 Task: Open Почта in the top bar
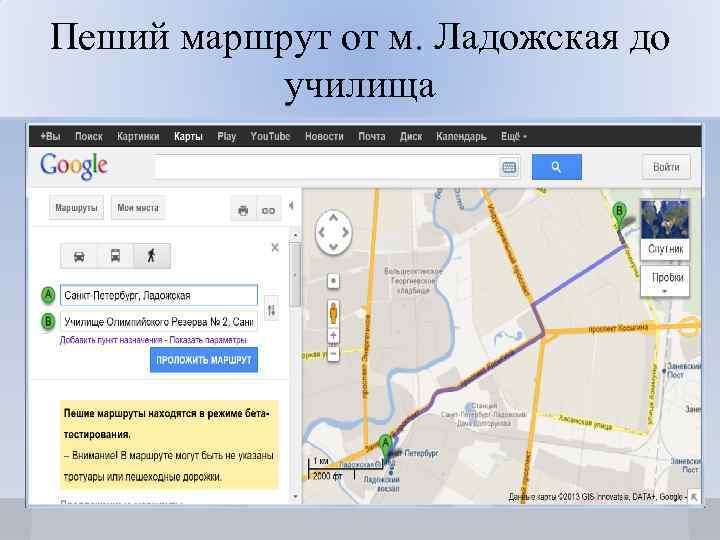coord(371,136)
